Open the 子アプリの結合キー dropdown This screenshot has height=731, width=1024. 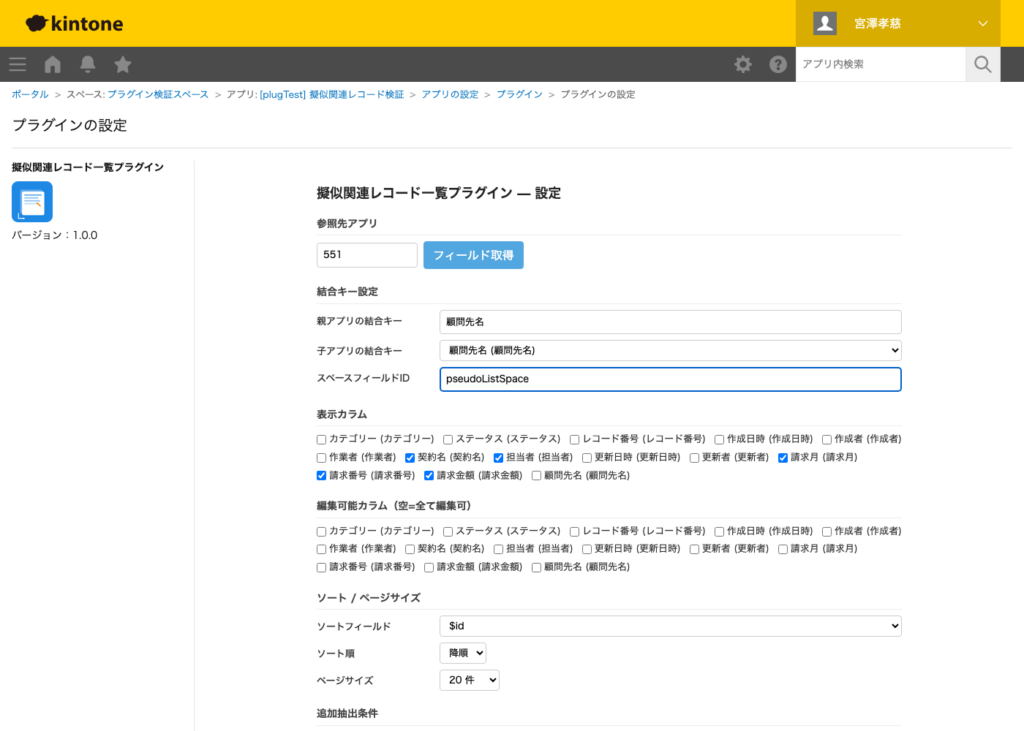(670, 351)
